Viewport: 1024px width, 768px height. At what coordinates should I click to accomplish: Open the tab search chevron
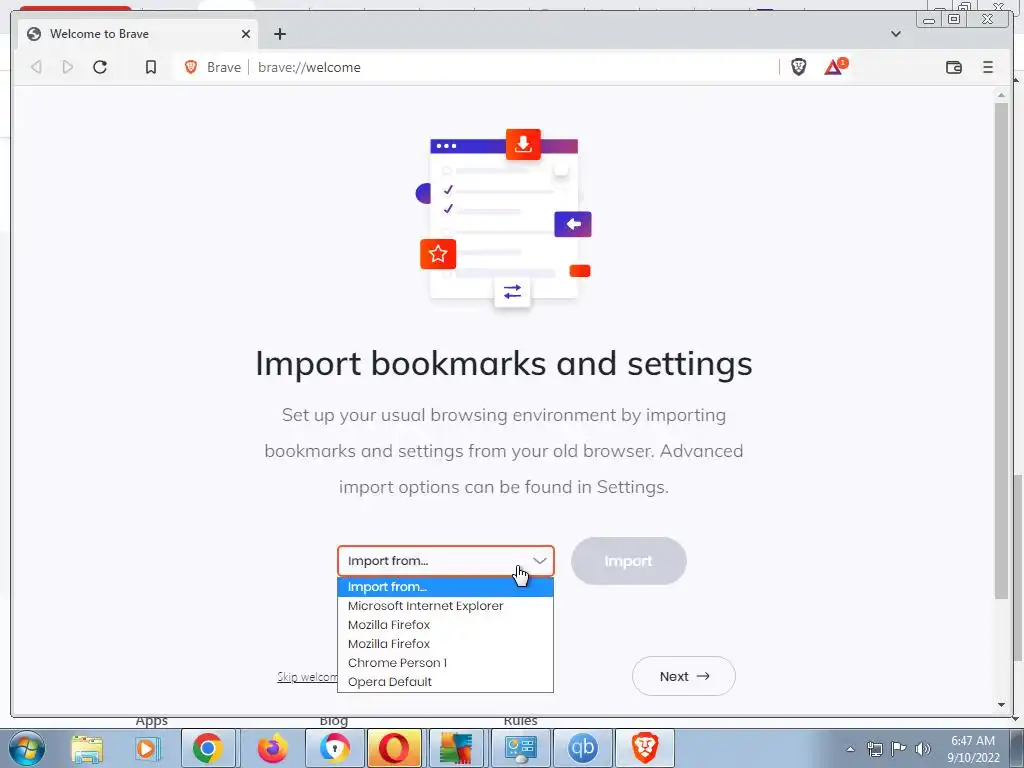(896, 34)
